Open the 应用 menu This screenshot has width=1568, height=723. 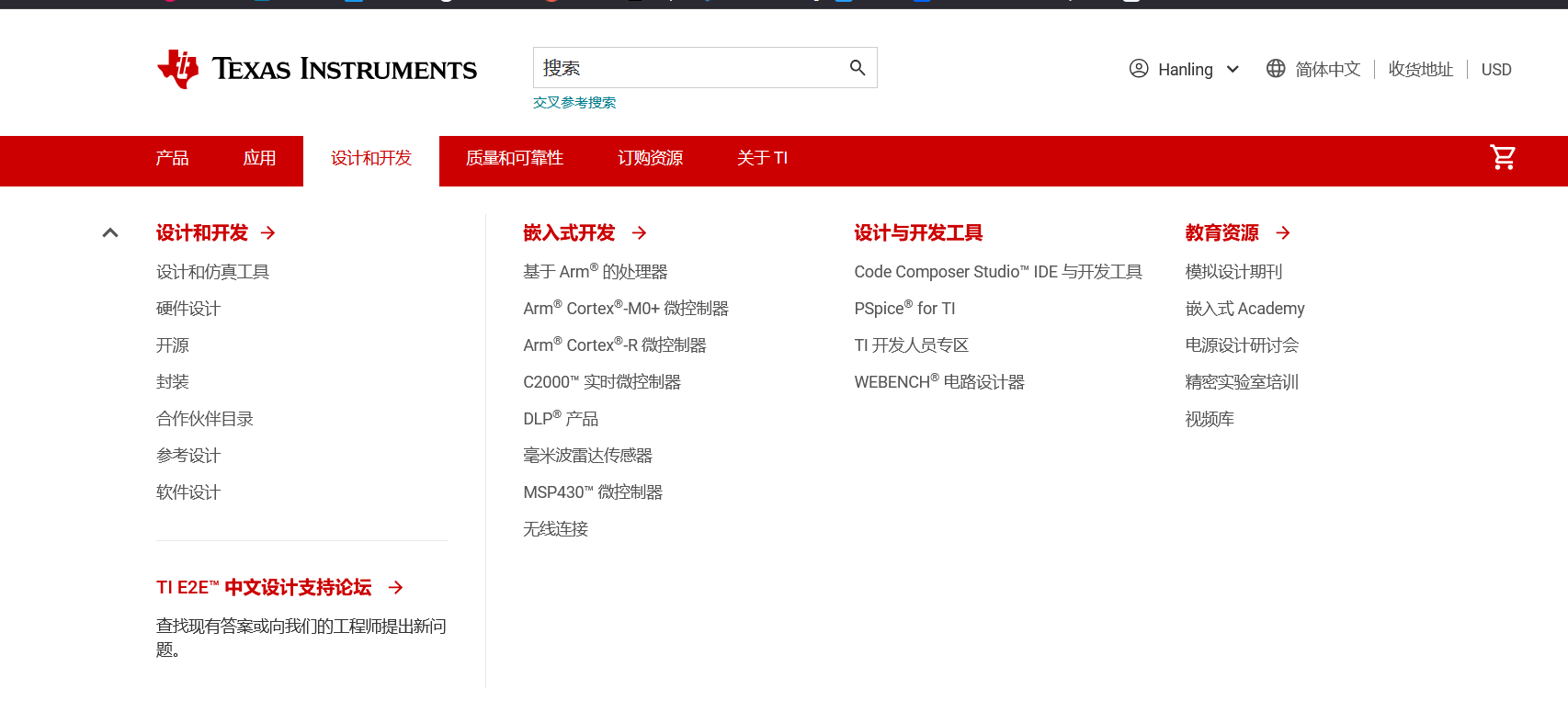point(259,159)
